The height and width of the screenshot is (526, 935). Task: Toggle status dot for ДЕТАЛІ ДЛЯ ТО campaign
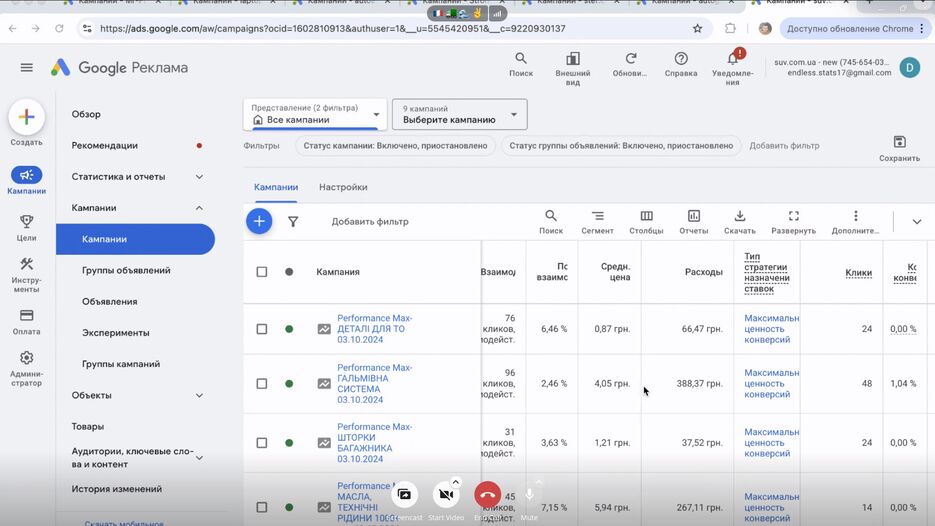[x=289, y=329]
